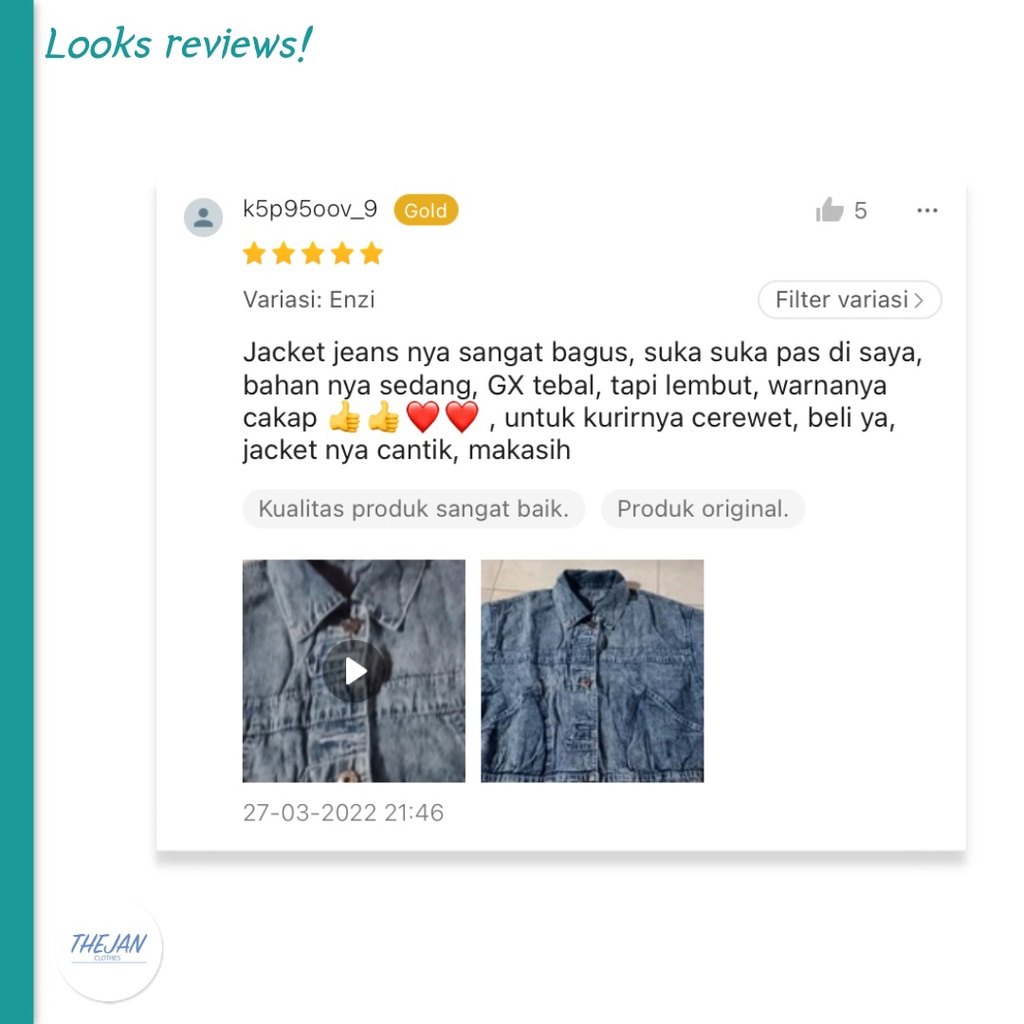Click the Looks reviews! heading
The height and width of the screenshot is (1024, 1024).
point(178,44)
